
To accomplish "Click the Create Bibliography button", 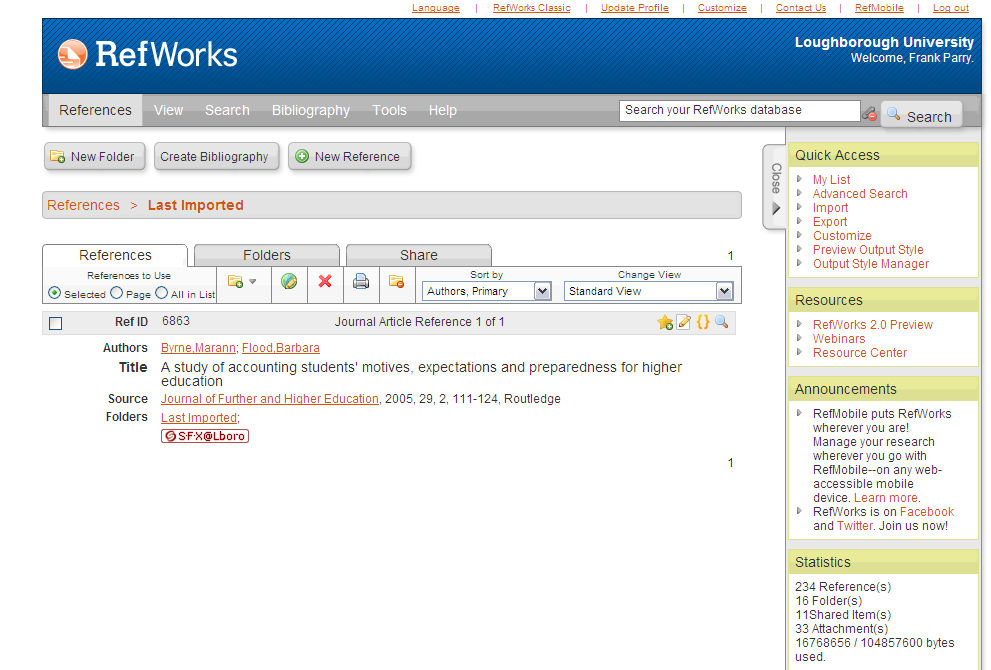I will pos(214,157).
